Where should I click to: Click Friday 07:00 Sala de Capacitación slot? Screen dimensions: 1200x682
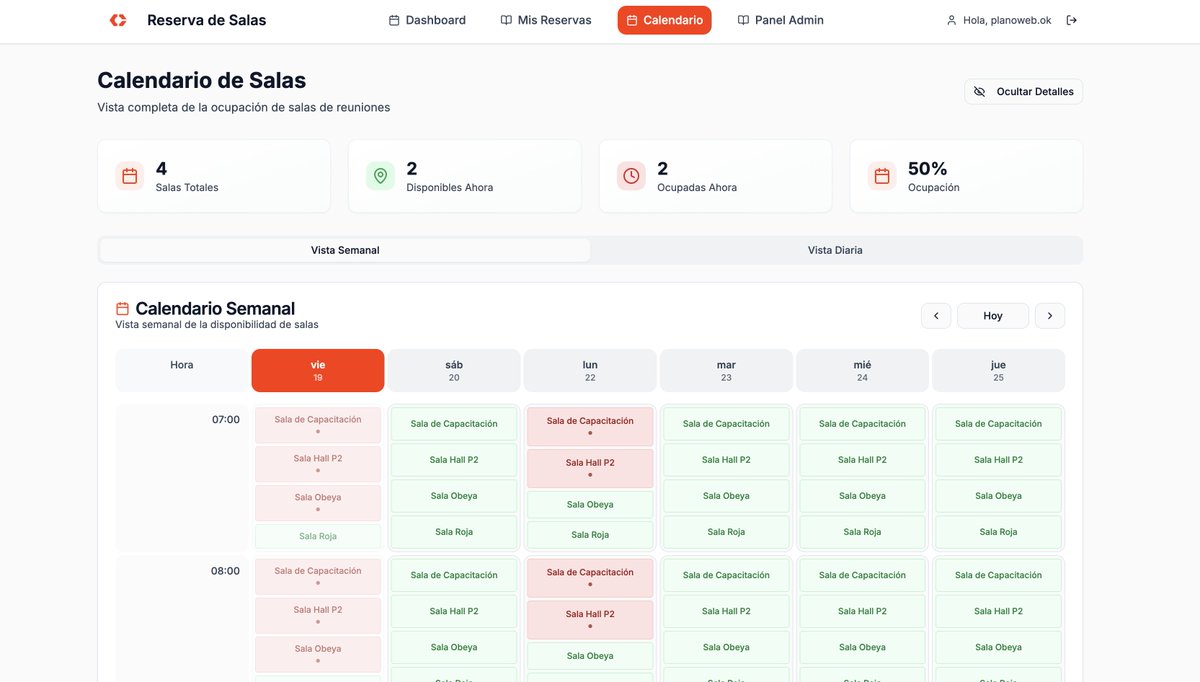tap(318, 425)
